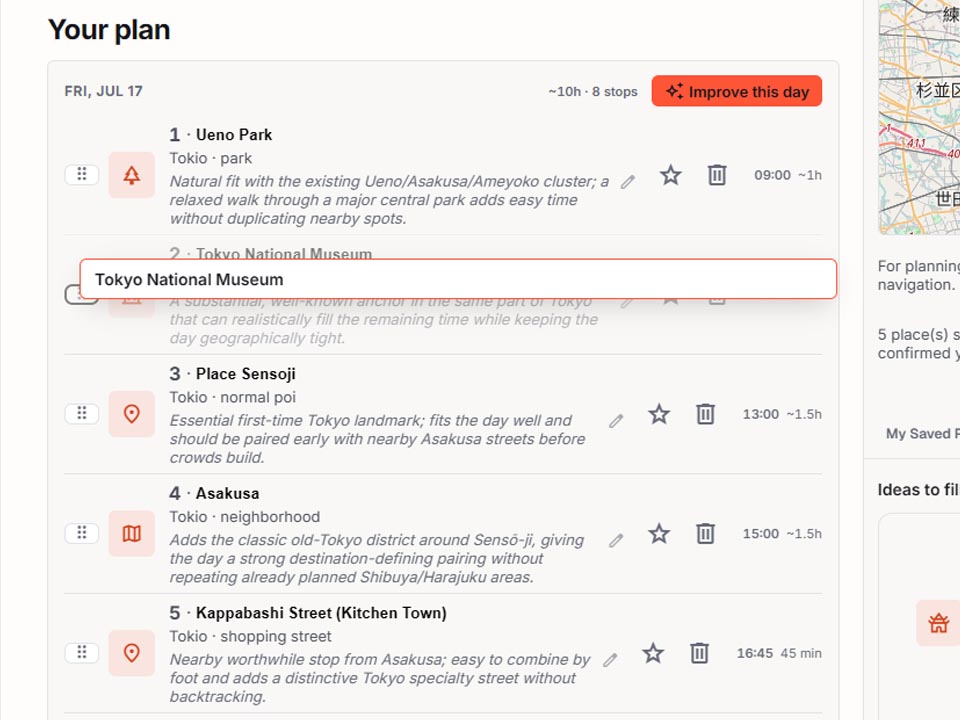960x720 pixels.
Task: Edit the Place Sensoji note with pencil icon
Action: [x=616, y=421]
